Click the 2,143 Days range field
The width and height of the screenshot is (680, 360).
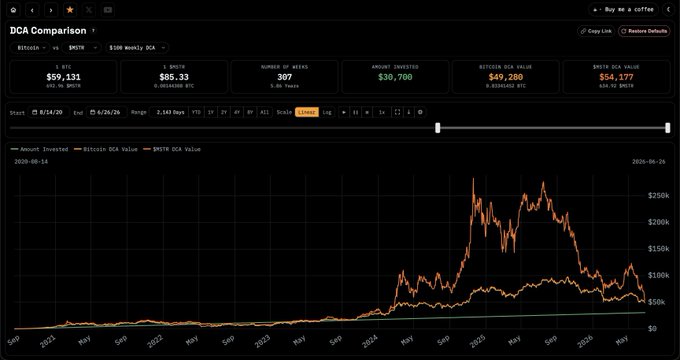[170, 112]
